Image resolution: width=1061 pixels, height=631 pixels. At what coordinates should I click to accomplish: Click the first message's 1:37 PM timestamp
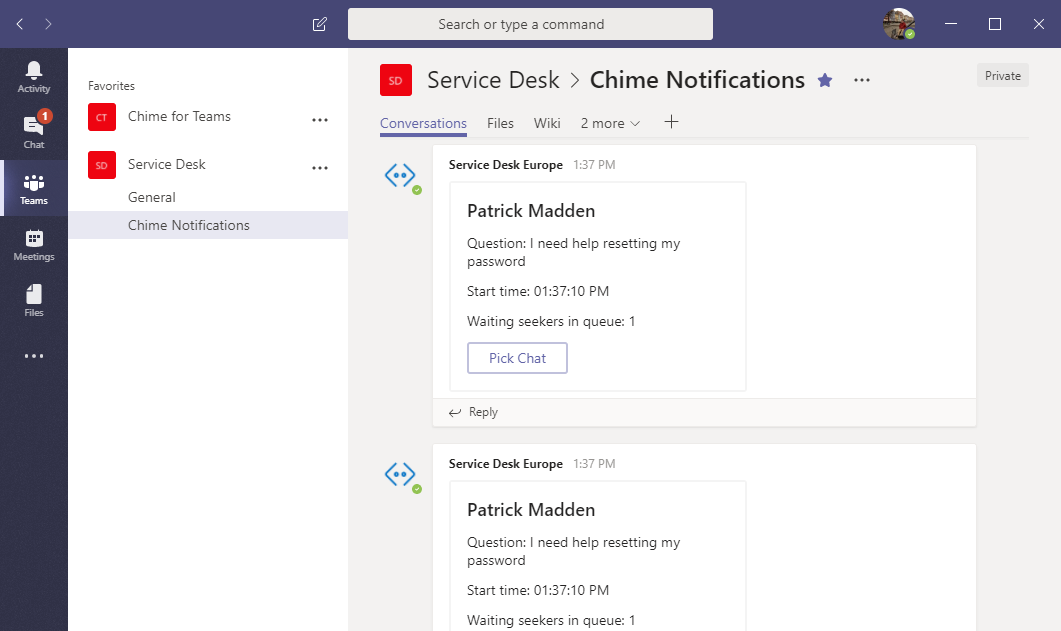click(594, 165)
